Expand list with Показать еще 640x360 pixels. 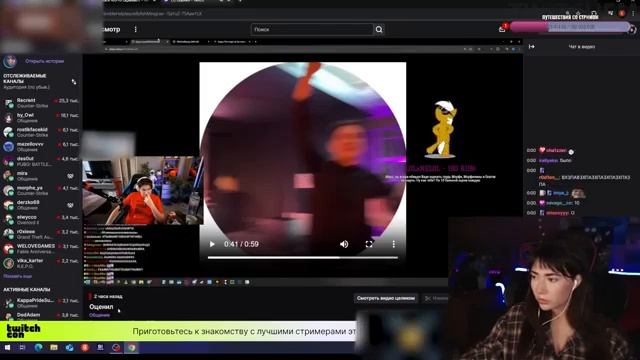pos(18,276)
